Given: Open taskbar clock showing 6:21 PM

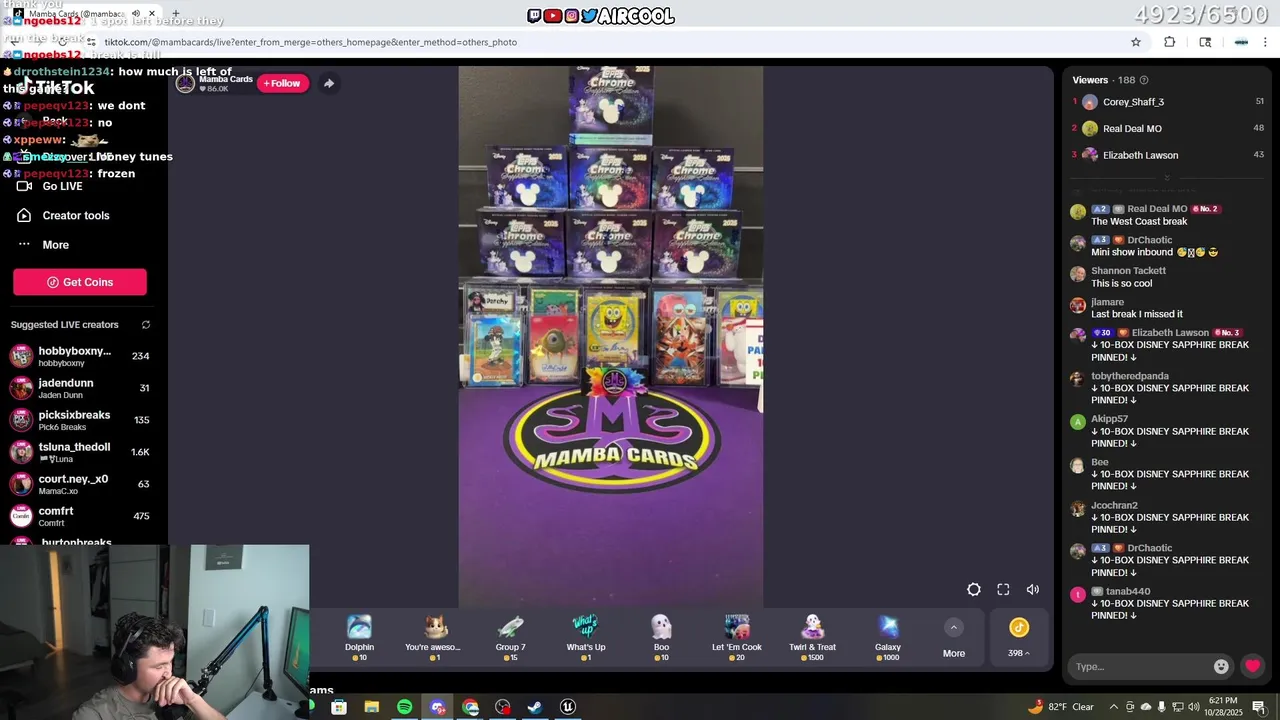Looking at the screenshot, I should 1222,706.
